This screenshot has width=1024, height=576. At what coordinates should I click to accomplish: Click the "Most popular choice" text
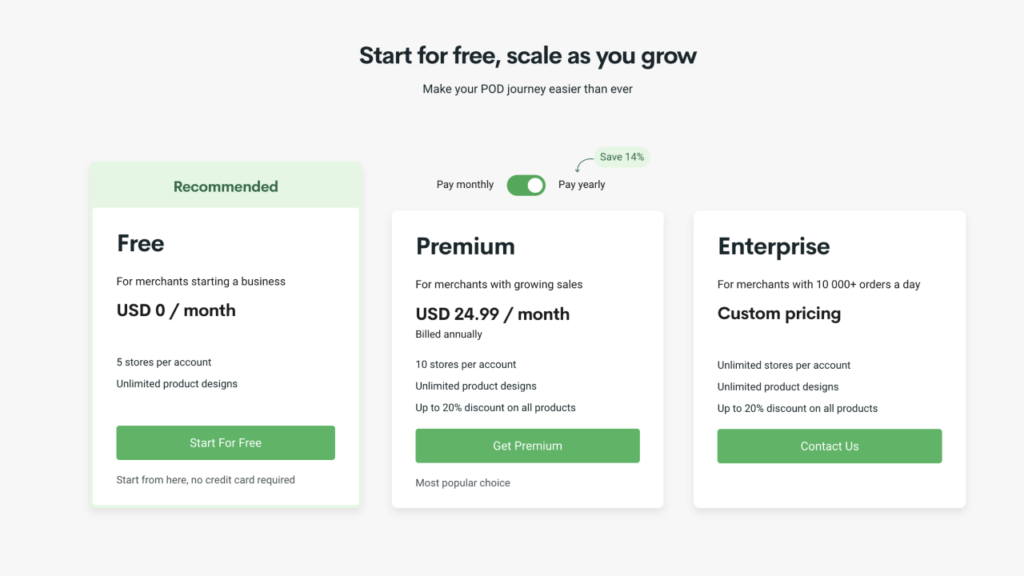click(x=462, y=482)
